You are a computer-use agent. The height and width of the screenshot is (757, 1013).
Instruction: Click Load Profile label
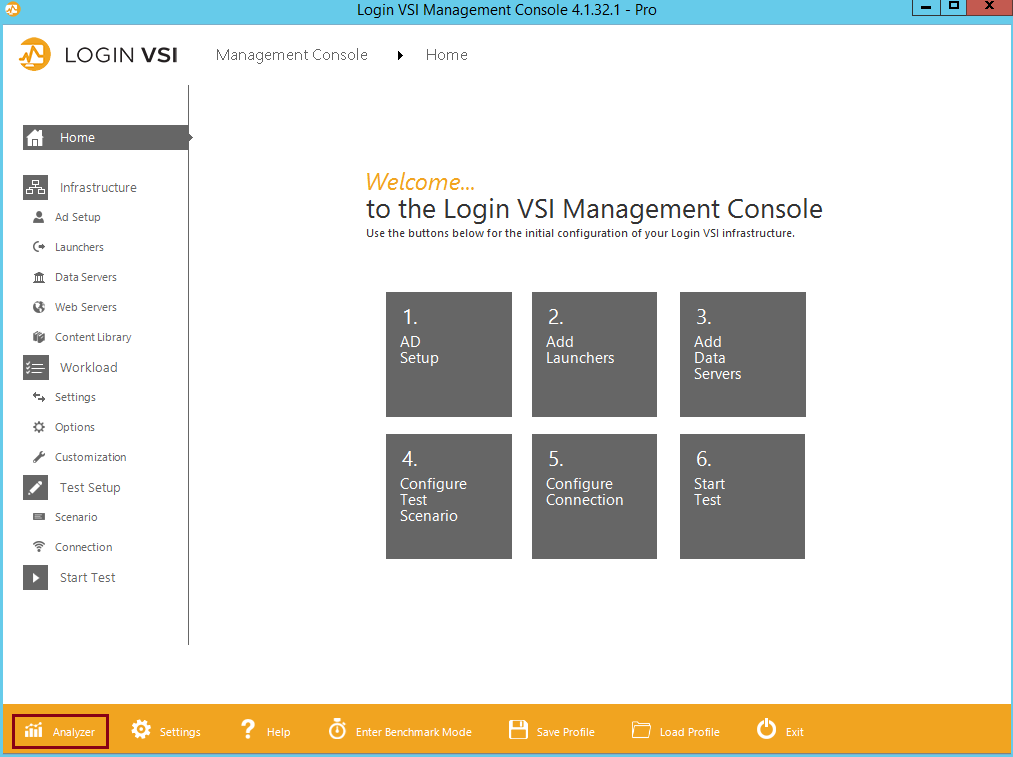tap(689, 732)
